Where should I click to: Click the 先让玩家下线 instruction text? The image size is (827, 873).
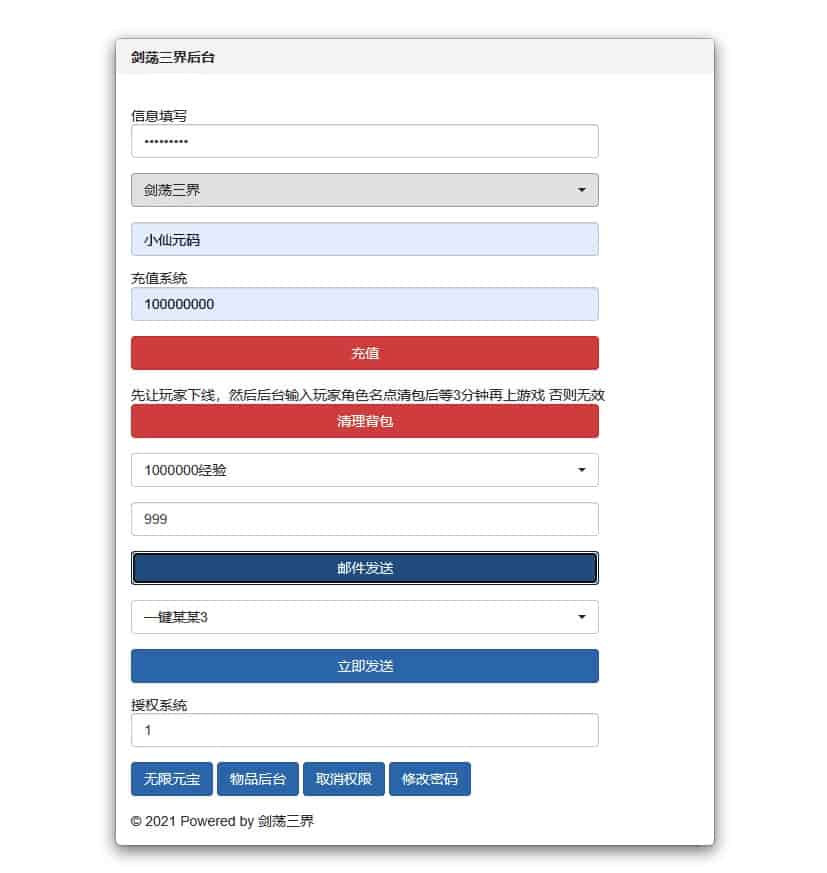pos(368,395)
